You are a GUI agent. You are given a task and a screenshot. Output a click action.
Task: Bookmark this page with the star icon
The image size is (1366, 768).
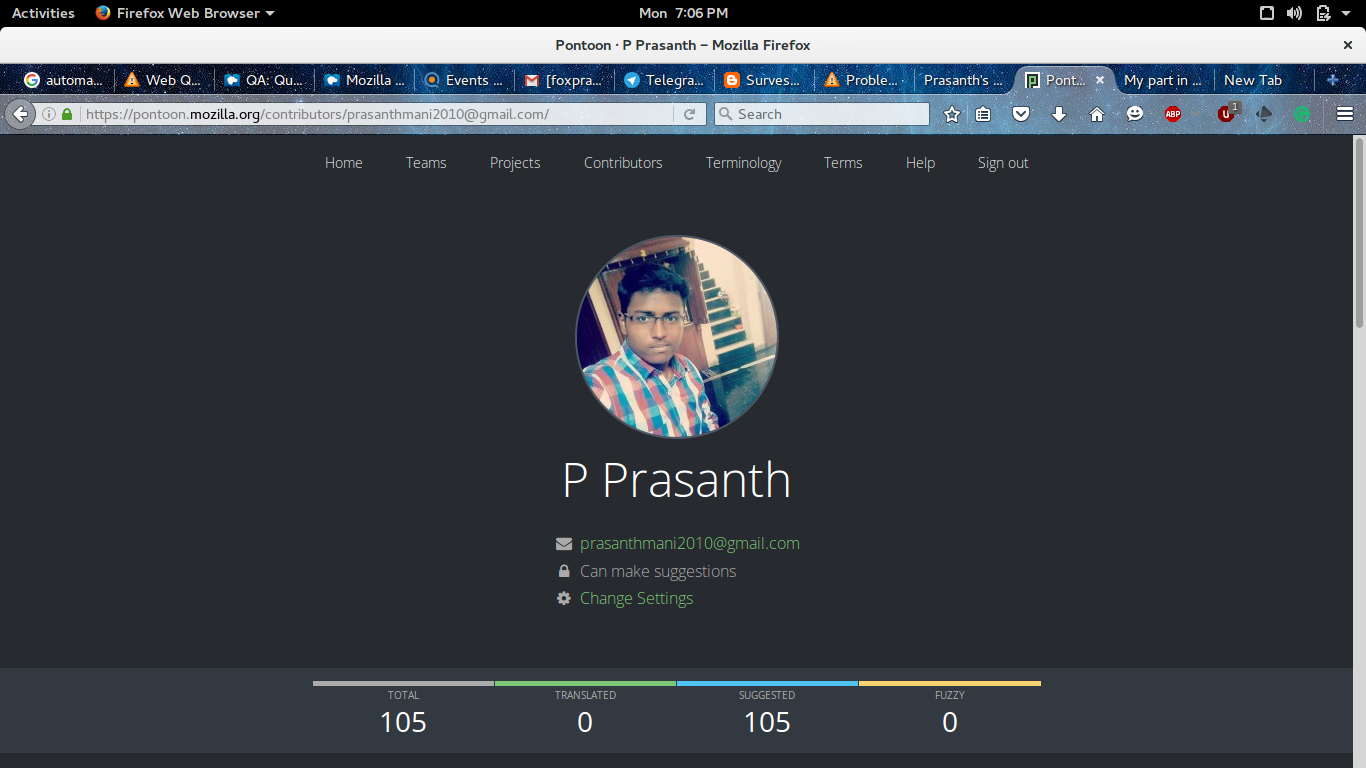[952, 114]
